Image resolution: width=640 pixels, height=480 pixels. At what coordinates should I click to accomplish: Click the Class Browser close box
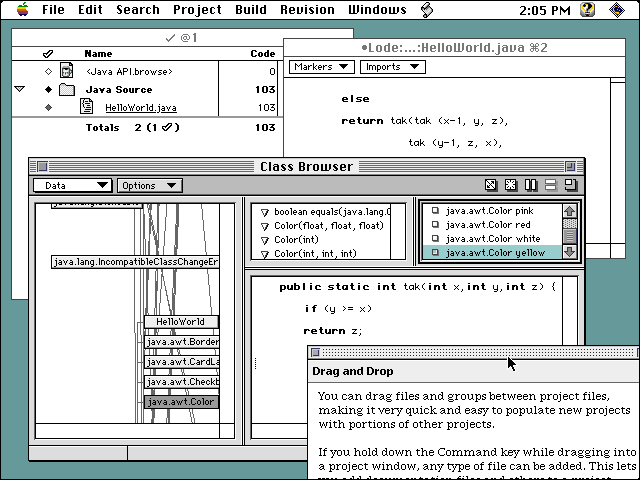tap(42, 166)
